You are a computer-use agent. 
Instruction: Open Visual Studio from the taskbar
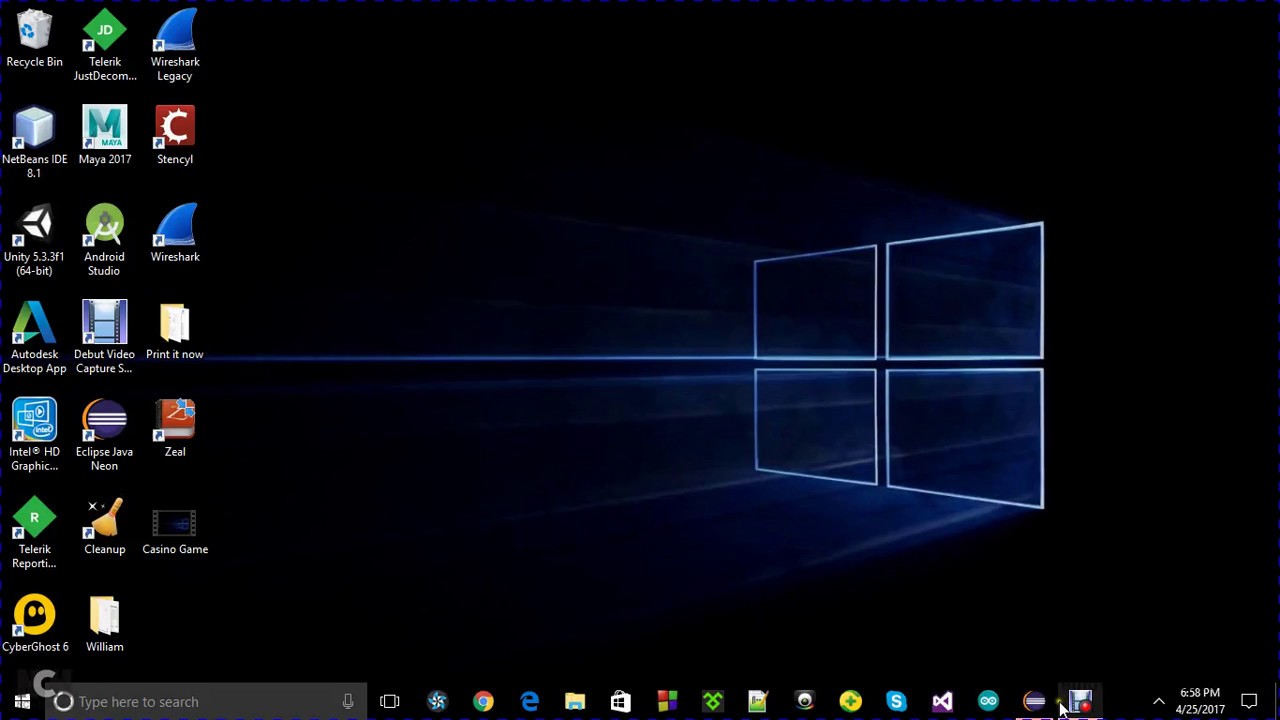[x=942, y=702]
